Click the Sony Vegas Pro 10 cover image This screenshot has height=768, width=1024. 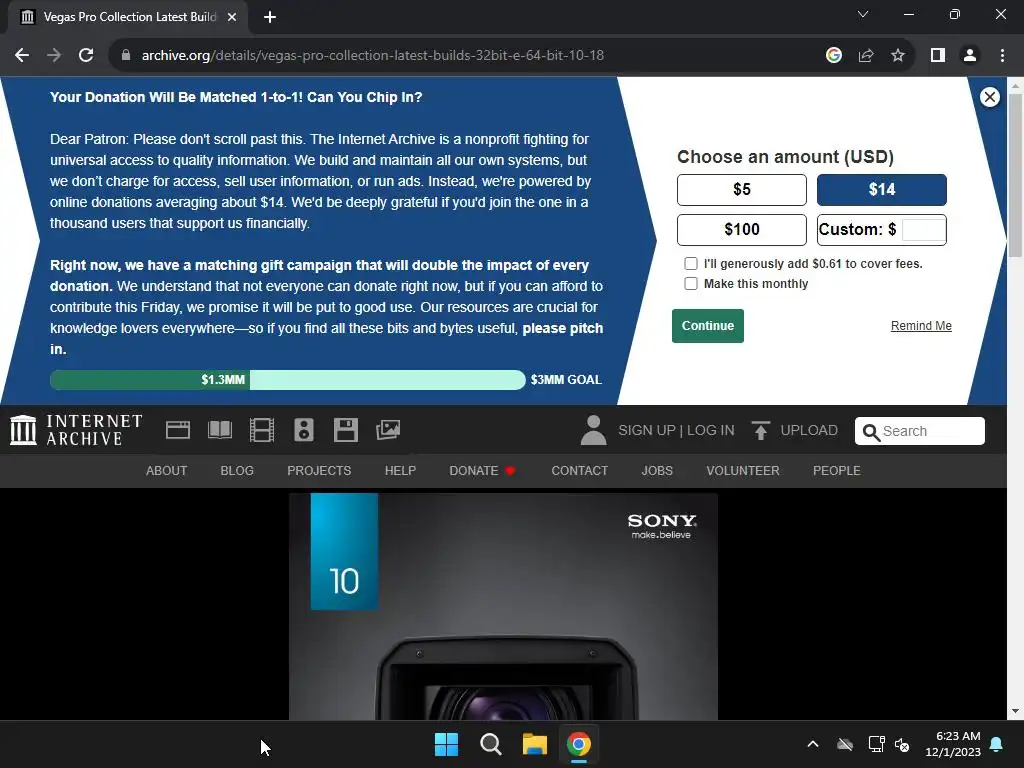pos(503,607)
